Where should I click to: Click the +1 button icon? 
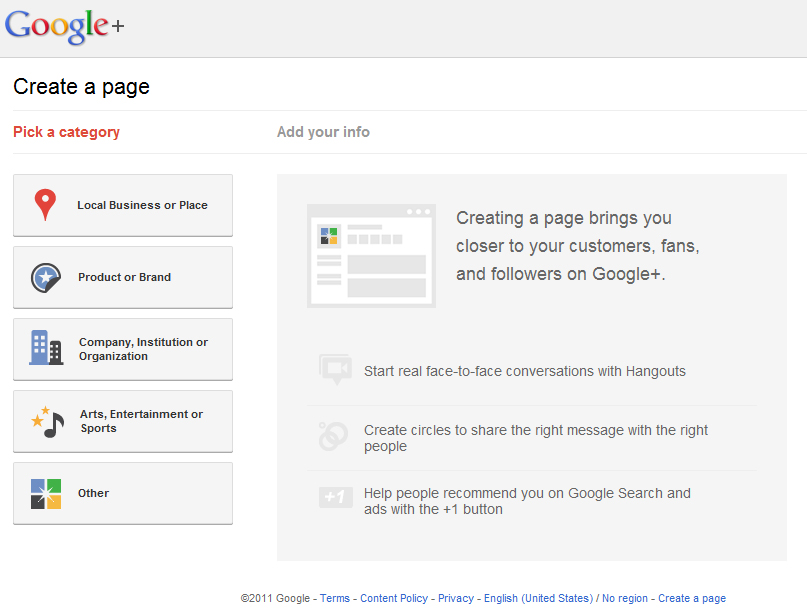click(x=336, y=497)
